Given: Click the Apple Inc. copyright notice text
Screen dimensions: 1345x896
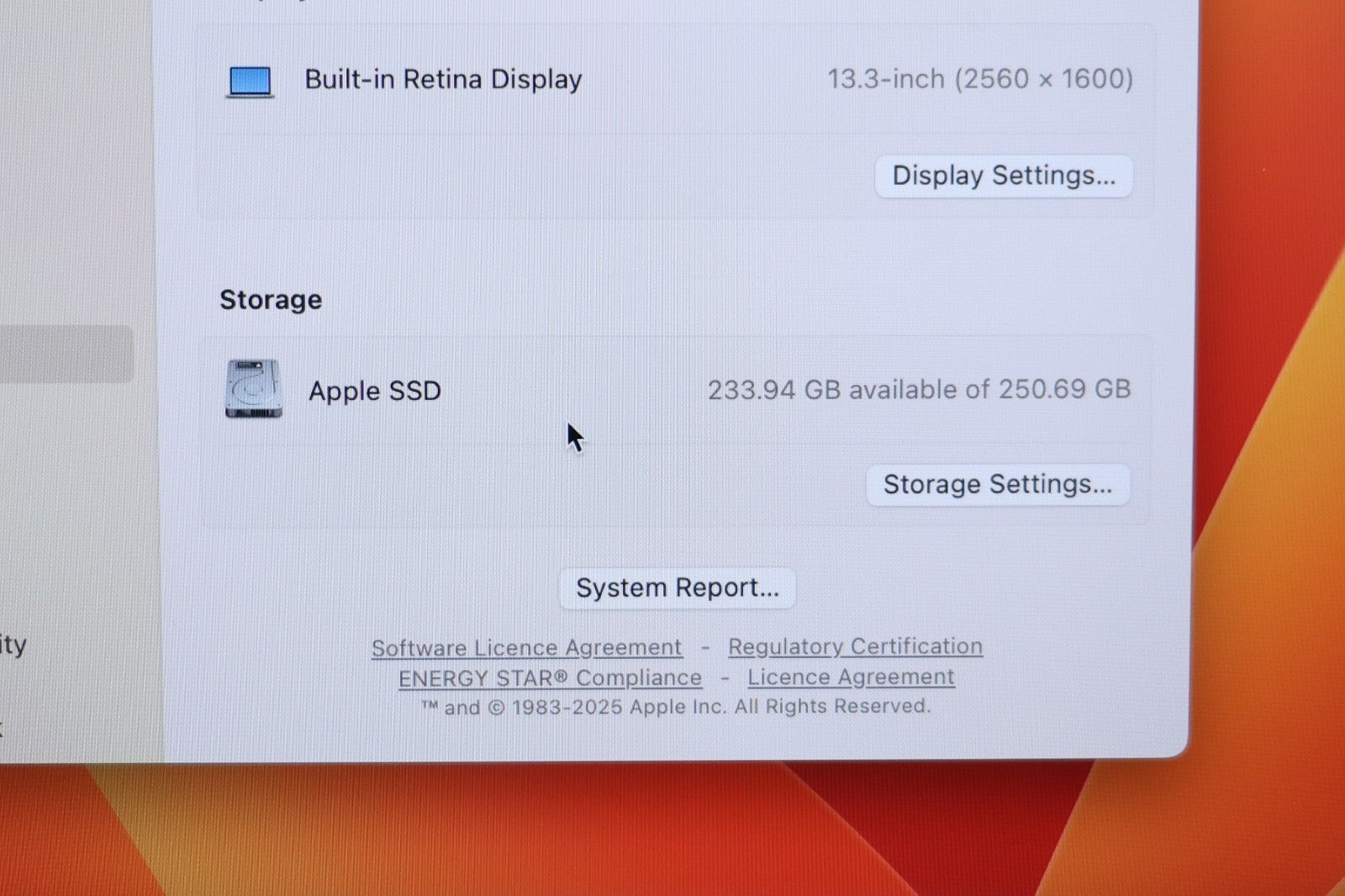Looking at the screenshot, I should [x=677, y=707].
